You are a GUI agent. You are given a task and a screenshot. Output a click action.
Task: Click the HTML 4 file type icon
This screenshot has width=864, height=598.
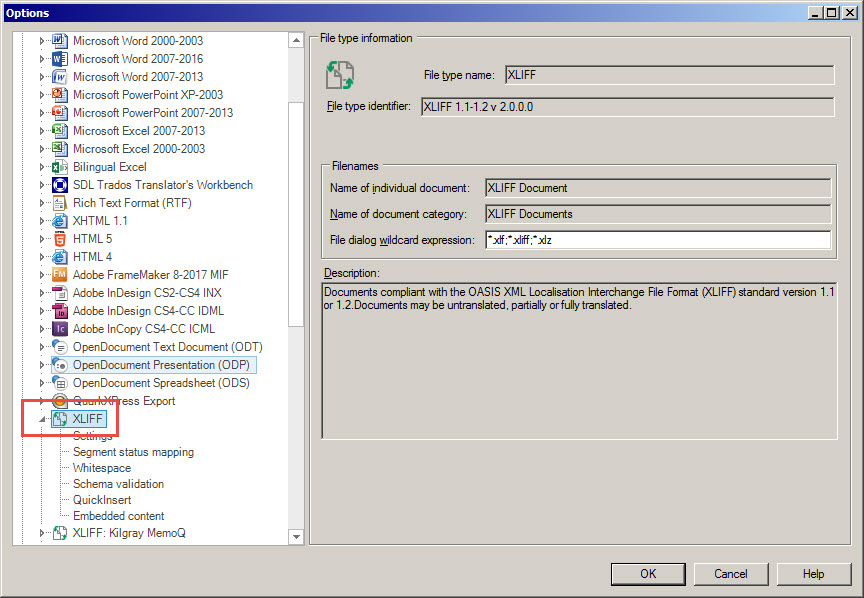pyautogui.click(x=60, y=257)
